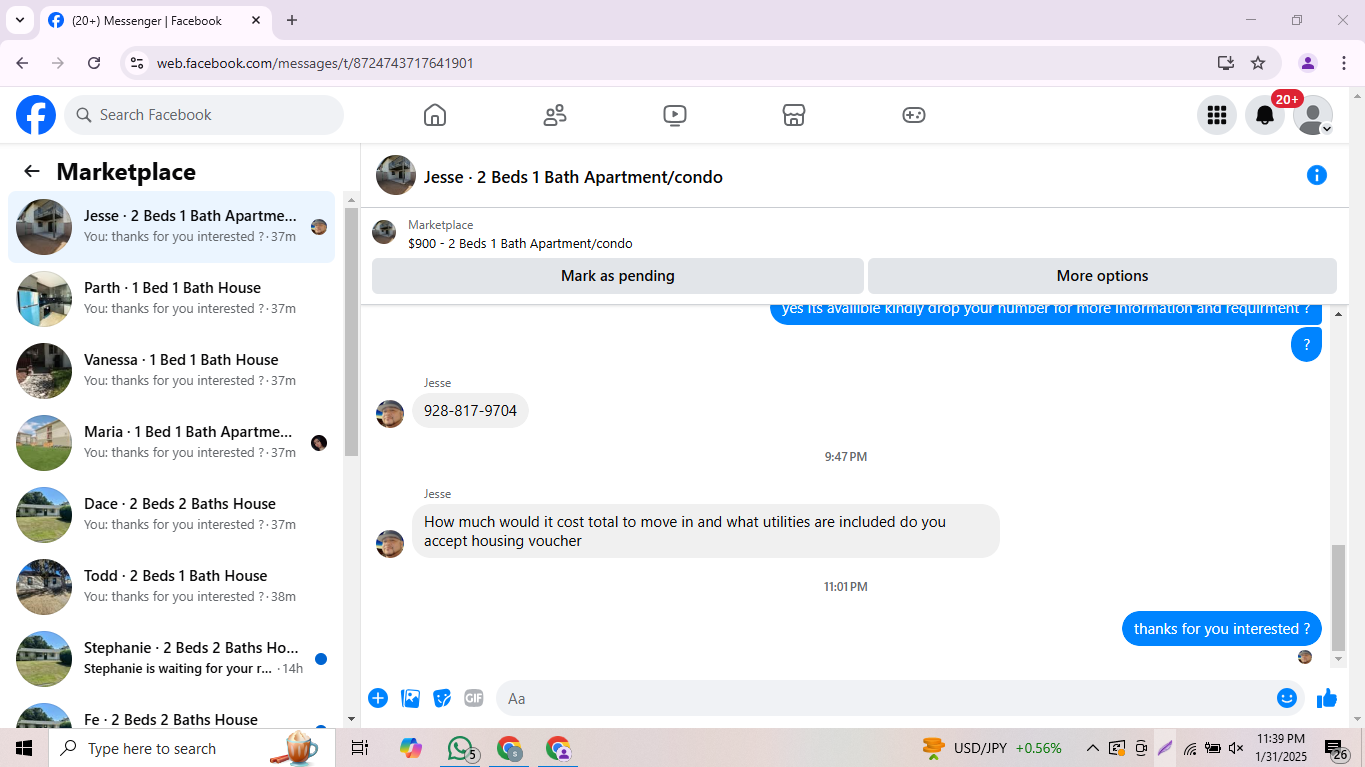1365x767 pixels.
Task: Show hidden system tray icons
Action: pyautogui.click(x=1093, y=748)
